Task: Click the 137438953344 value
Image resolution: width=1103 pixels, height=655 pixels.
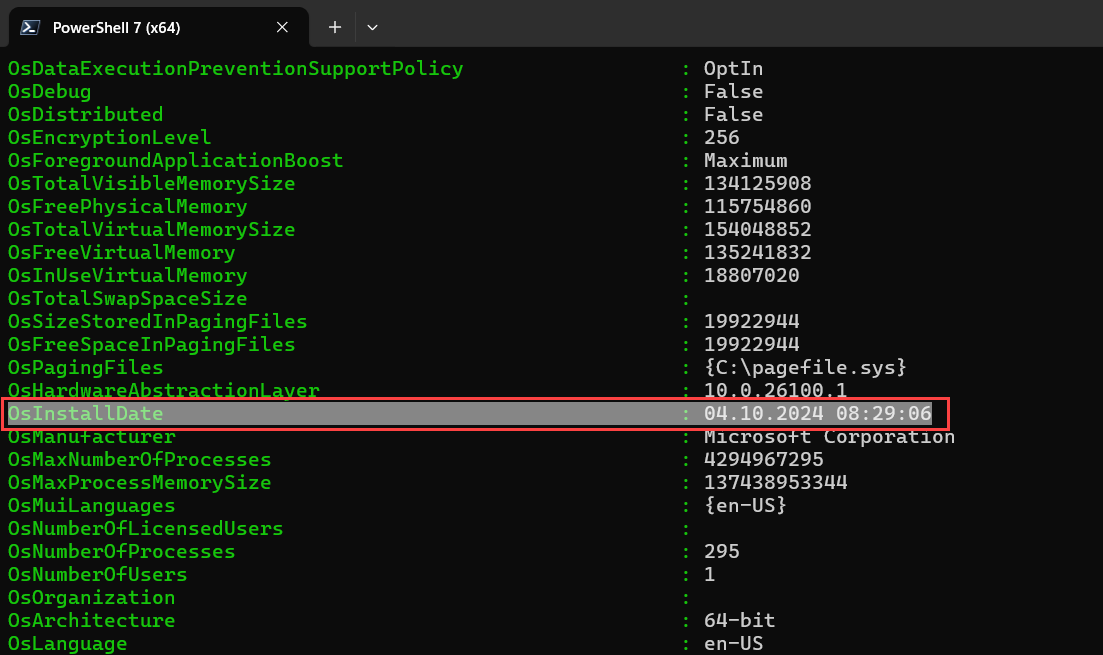Action: point(776,483)
